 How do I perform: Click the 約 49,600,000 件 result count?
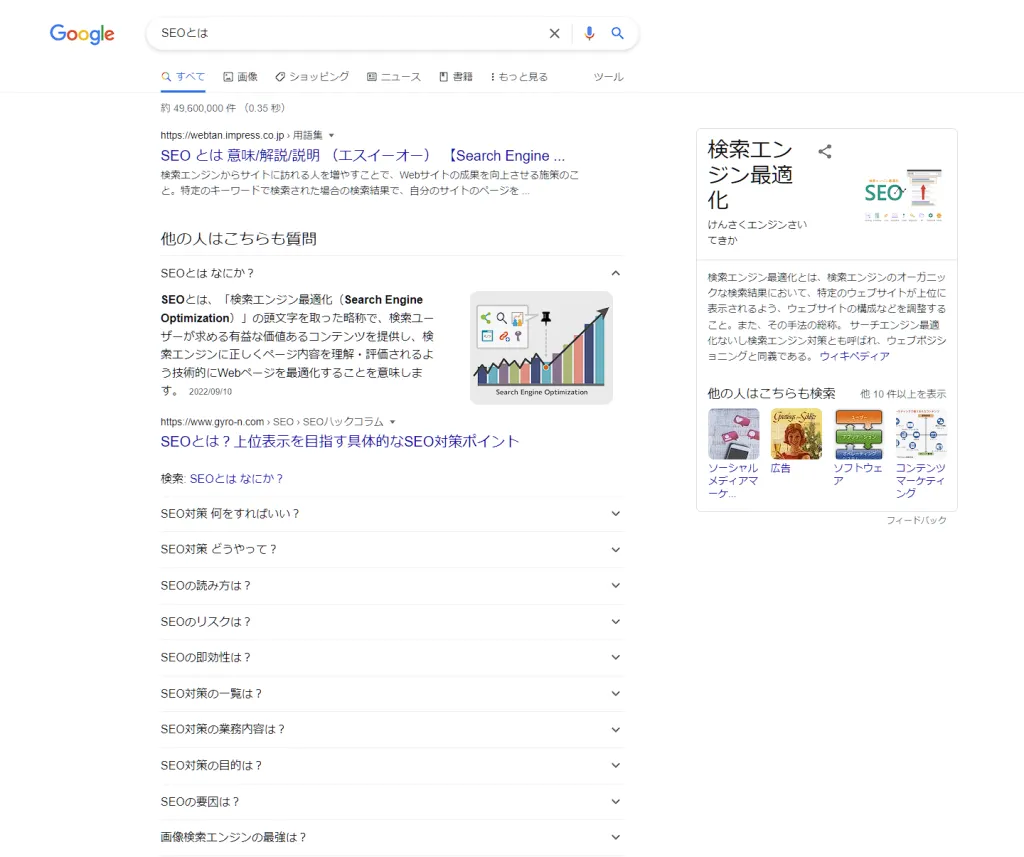click(223, 108)
